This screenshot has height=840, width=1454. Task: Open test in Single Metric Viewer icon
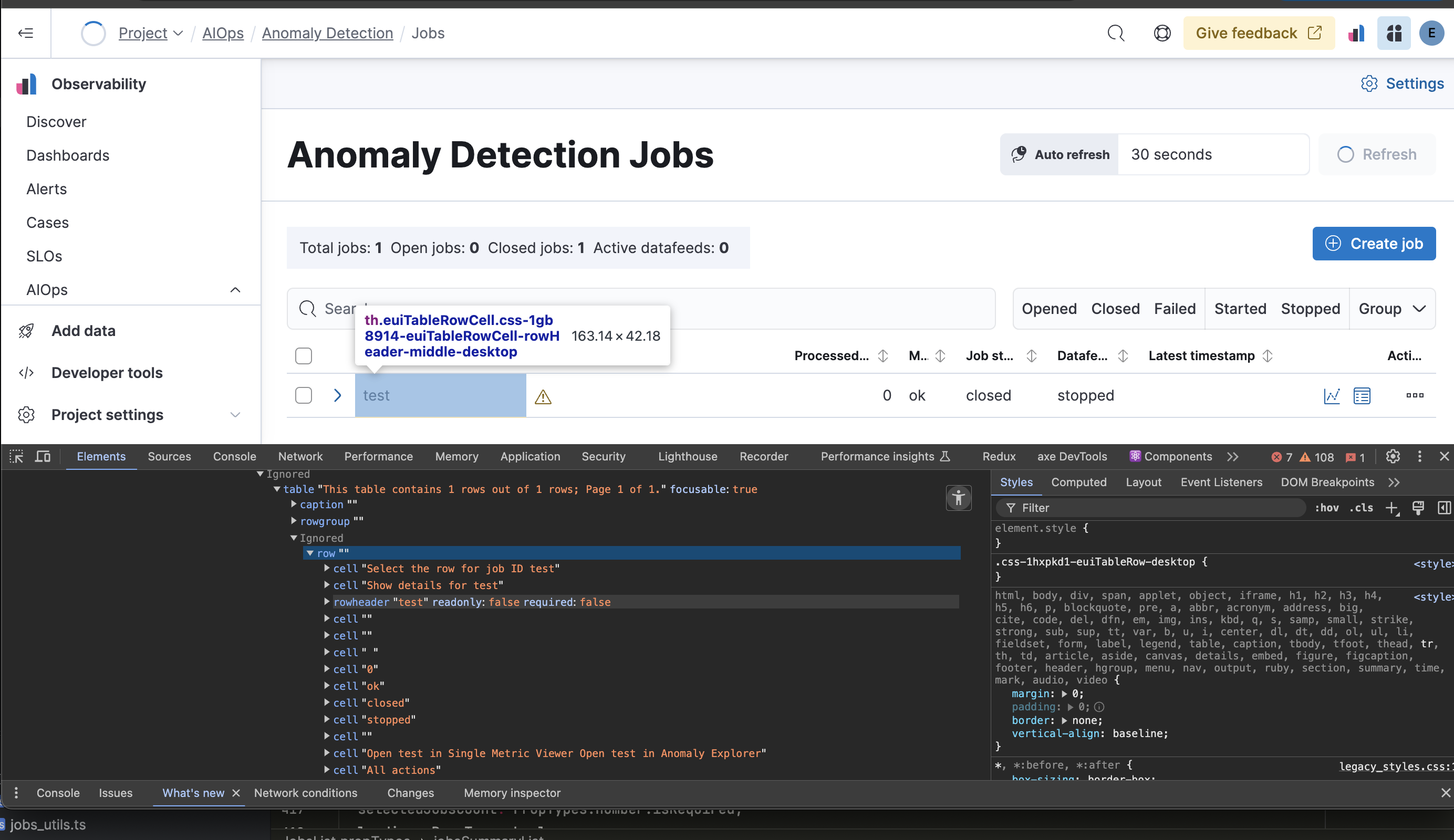coord(1332,395)
